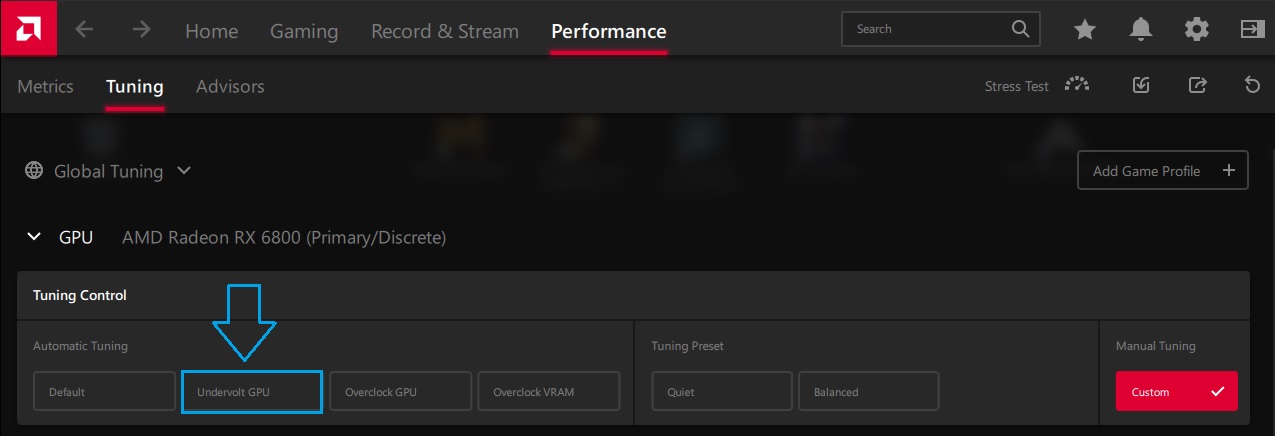Start the Stress Test

(1017, 86)
